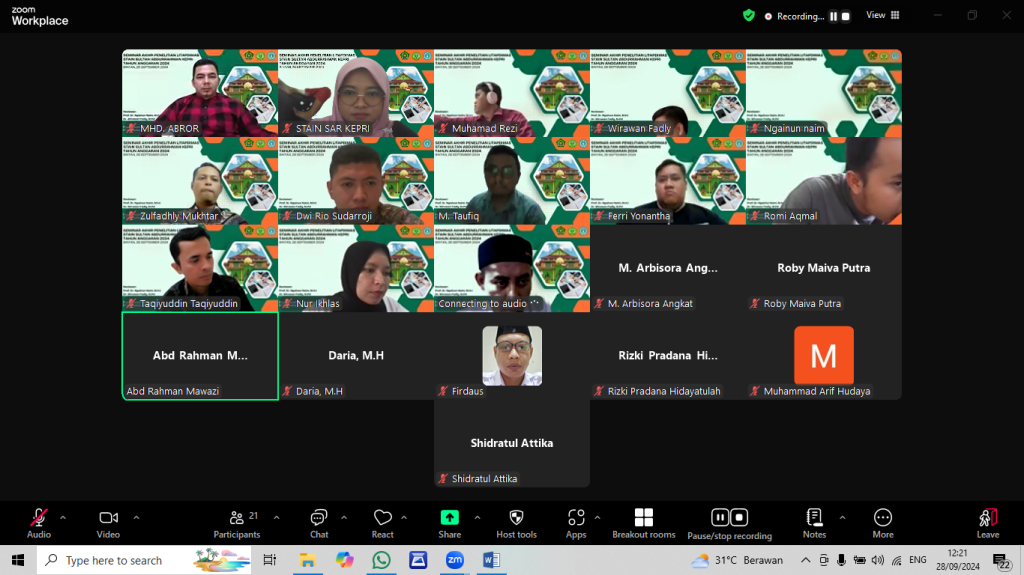Open the Notes icon

pos(814,524)
